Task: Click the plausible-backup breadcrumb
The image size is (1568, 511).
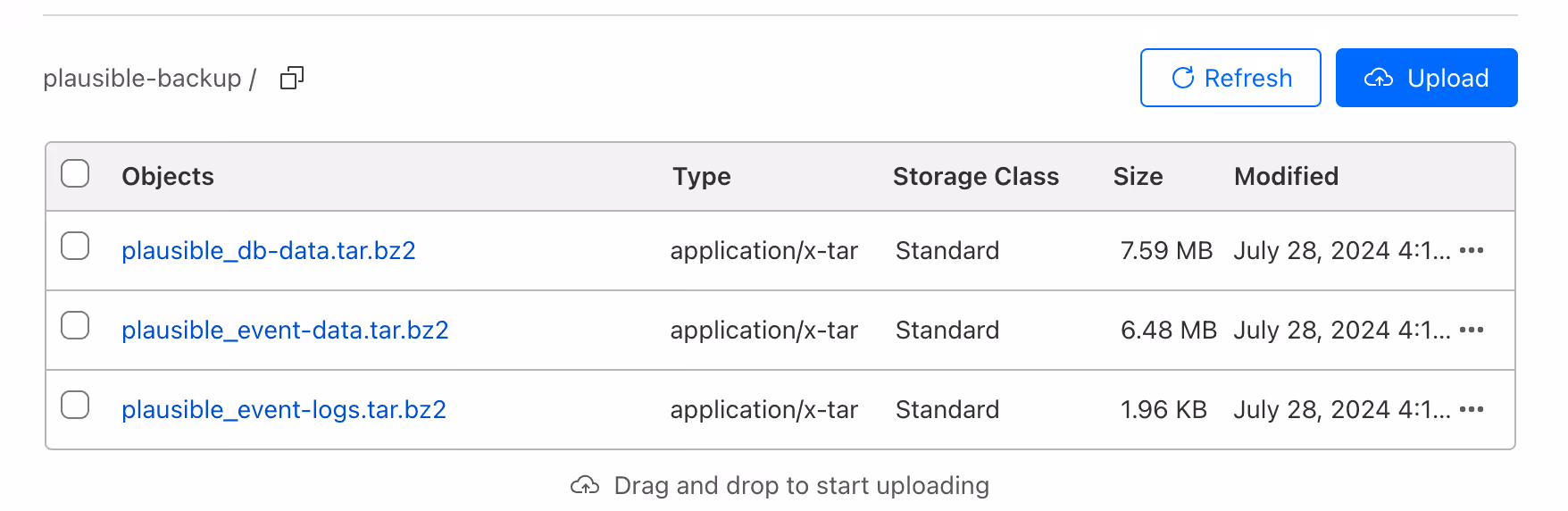Action: pos(142,79)
